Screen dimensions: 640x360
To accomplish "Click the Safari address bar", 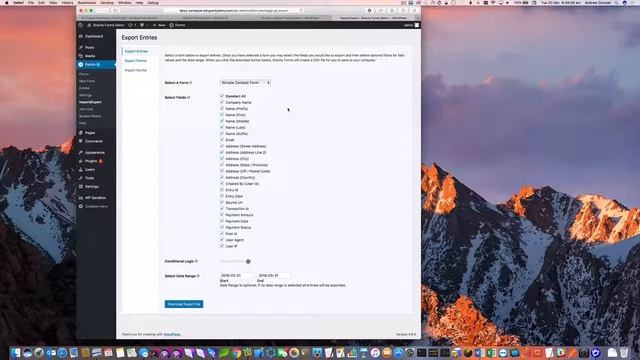I will coord(233,11).
